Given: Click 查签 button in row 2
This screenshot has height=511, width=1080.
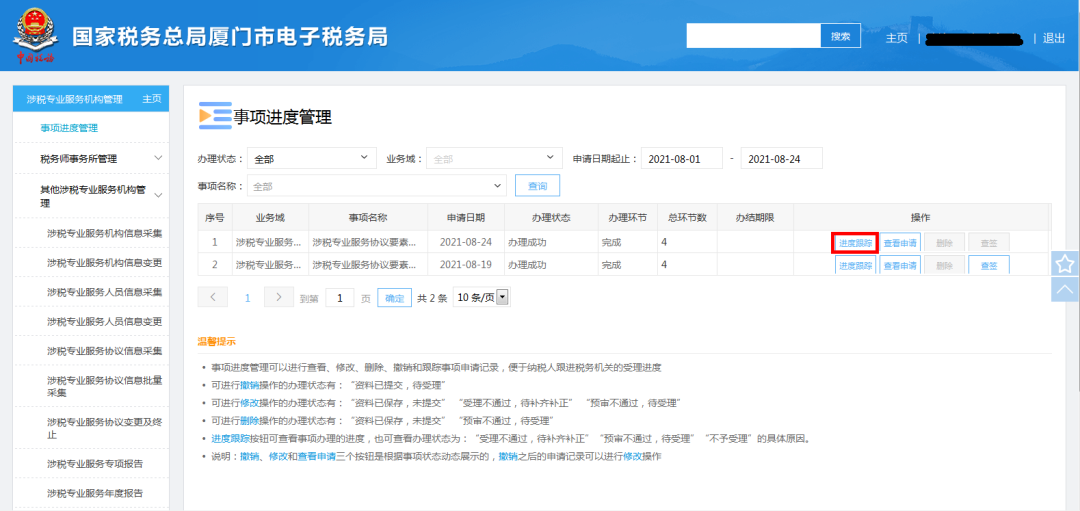Looking at the screenshot, I should [989, 265].
